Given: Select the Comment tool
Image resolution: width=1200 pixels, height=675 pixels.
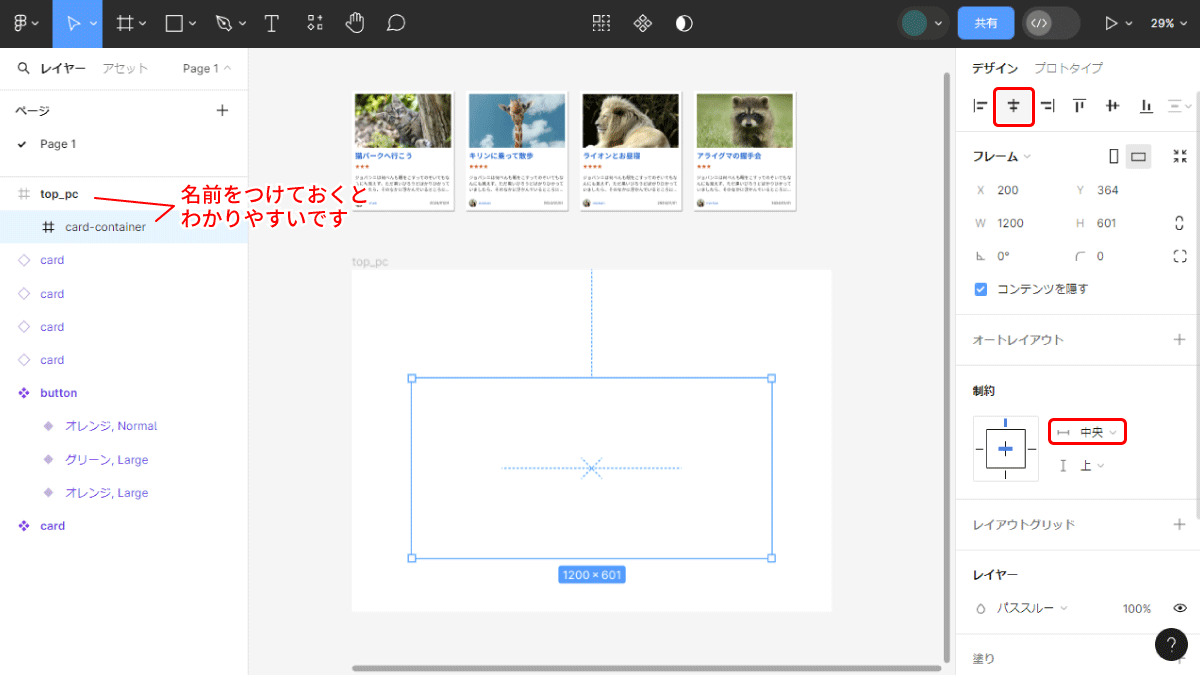Looking at the screenshot, I should point(396,23).
